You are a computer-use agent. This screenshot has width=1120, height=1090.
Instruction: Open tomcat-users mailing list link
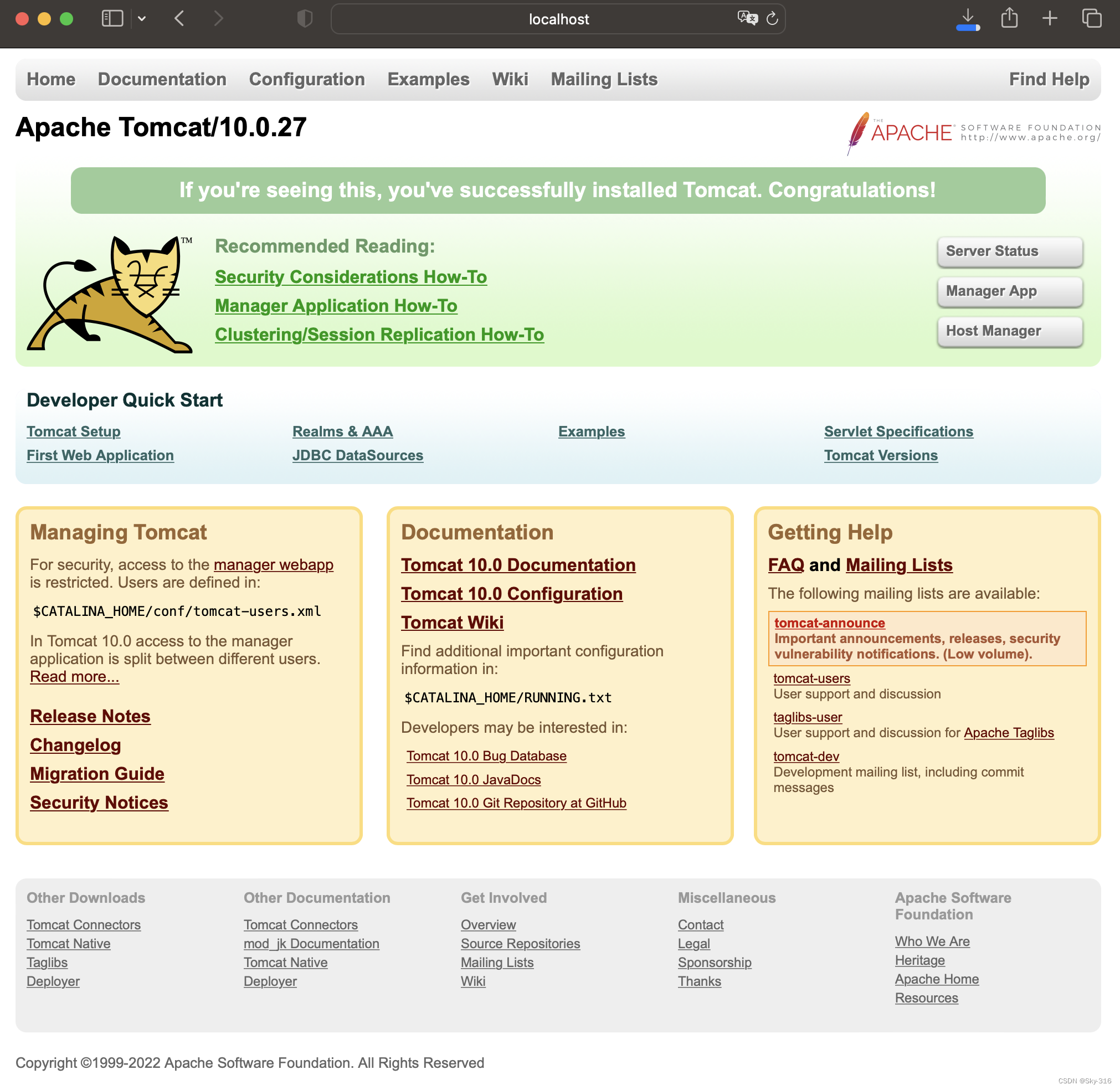pyautogui.click(x=811, y=678)
